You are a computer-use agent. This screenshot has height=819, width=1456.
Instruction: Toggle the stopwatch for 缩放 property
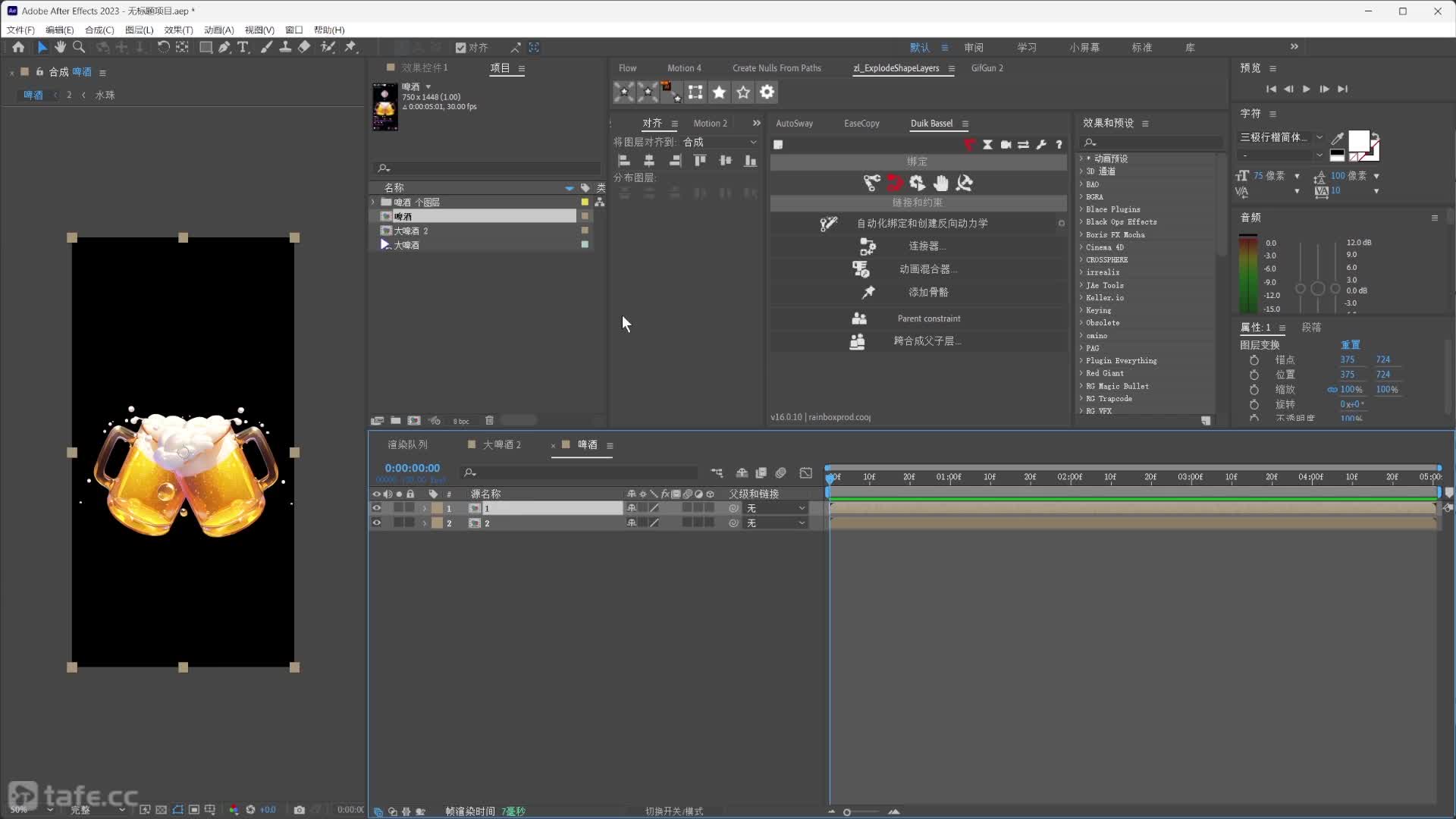tap(1254, 390)
